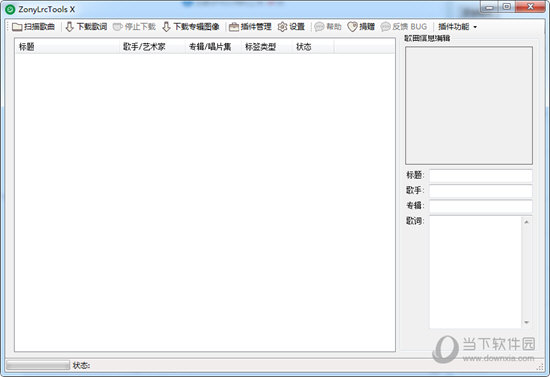Click the 帮助 toolbar item
This screenshot has width=550, height=377.
tap(328, 27)
